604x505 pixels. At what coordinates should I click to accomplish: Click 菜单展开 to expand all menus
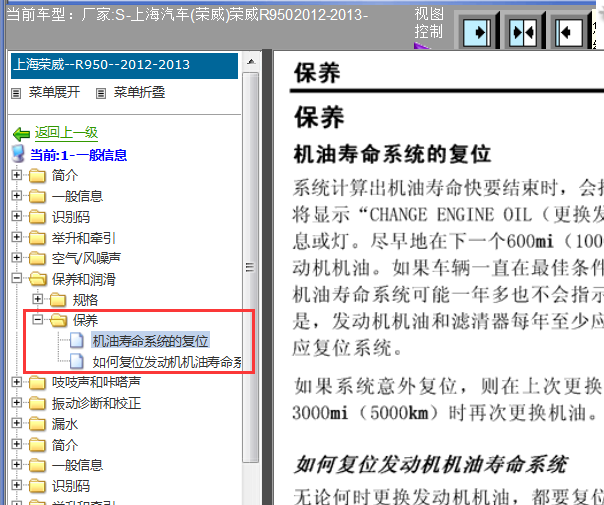(x=54, y=92)
